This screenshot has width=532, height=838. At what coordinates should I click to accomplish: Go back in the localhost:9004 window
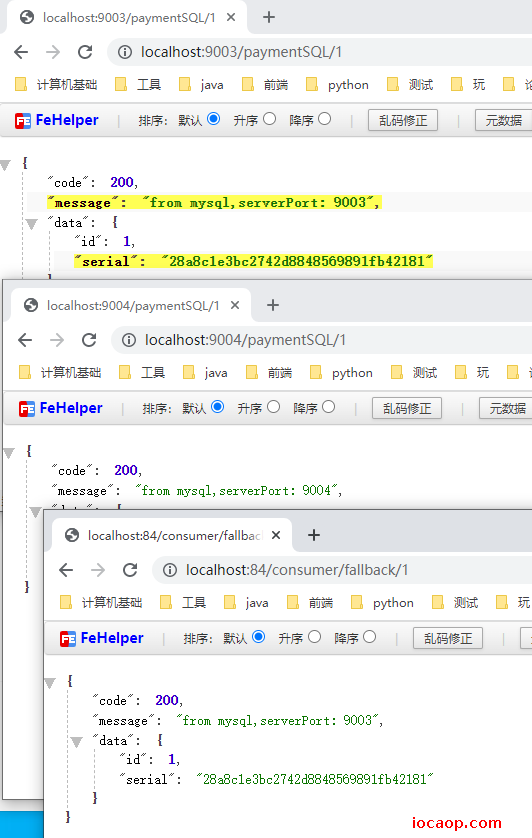(x=25, y=340)
